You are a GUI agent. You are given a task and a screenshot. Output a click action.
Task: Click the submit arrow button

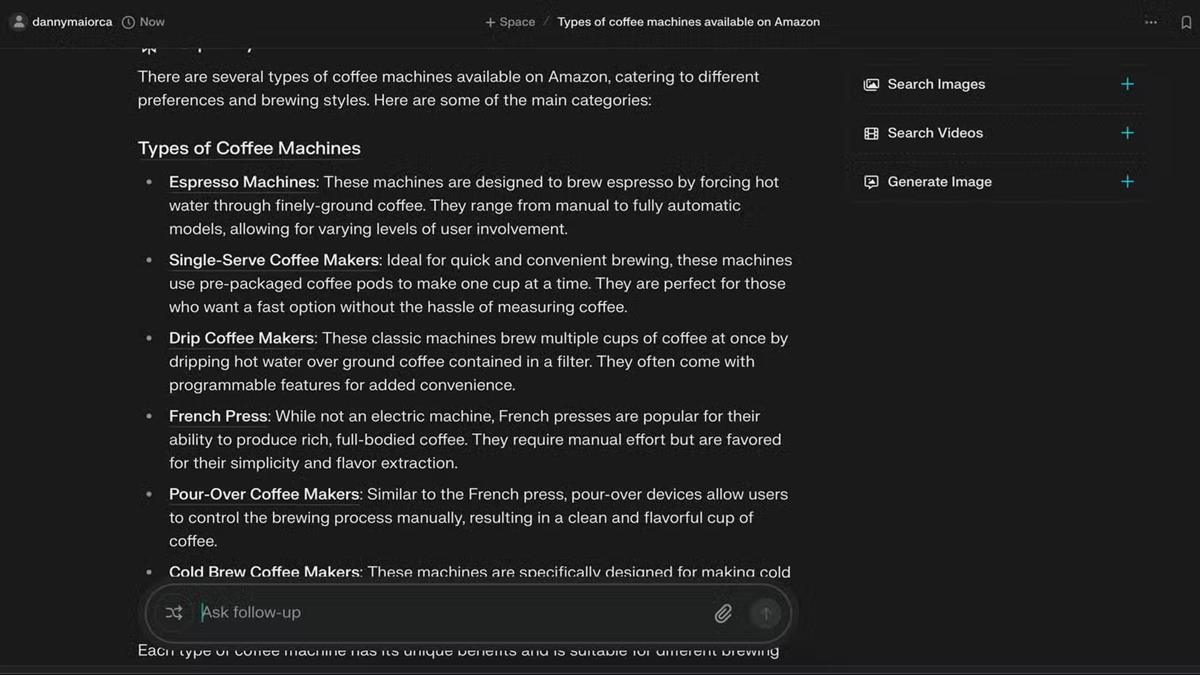(x=766, y=613)
